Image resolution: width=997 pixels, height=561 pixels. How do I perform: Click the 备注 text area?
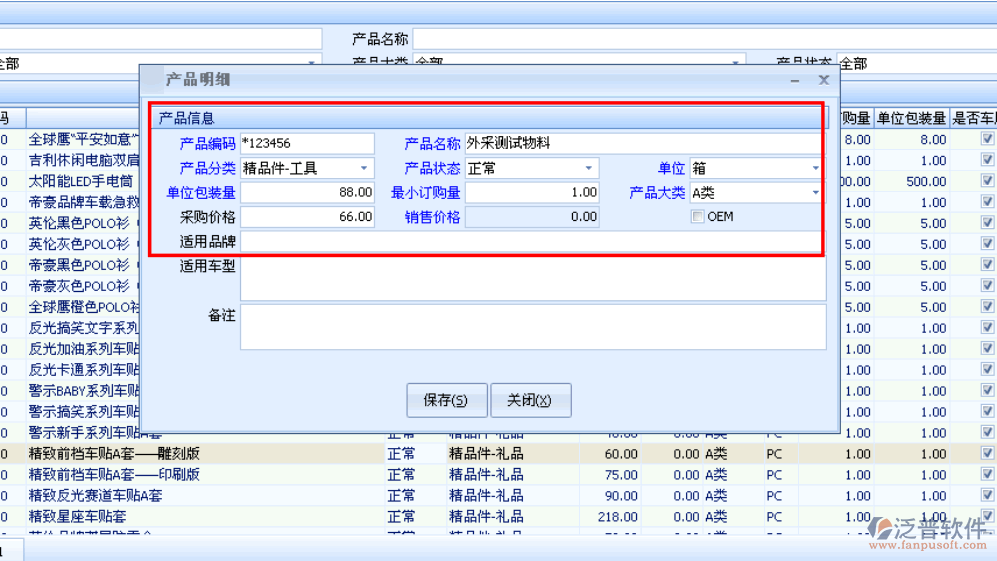click(x=532, y=327)
